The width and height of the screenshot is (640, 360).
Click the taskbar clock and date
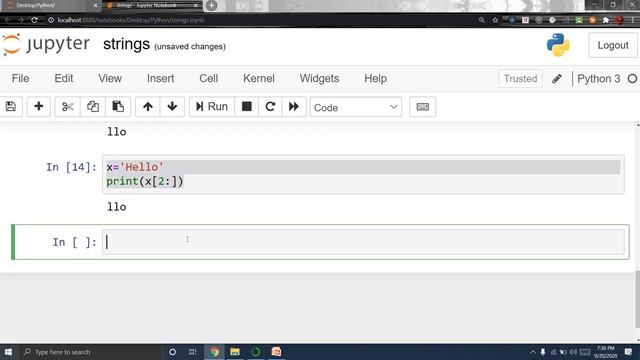coord(605,352)
